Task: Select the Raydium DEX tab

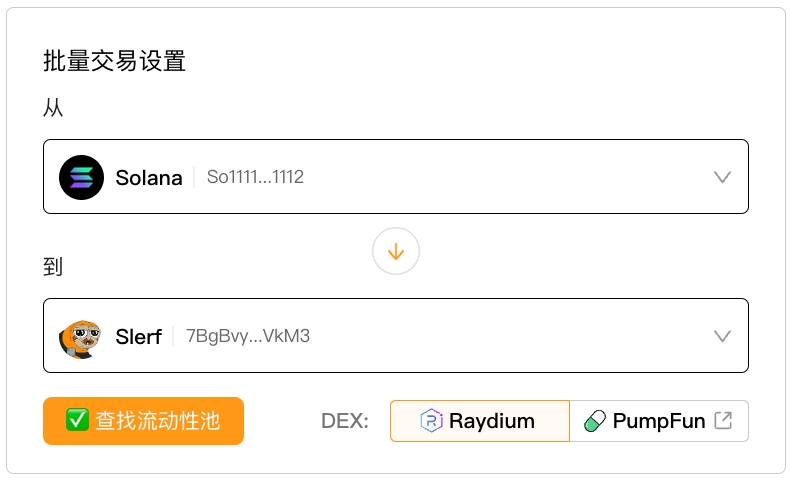Action: pyautogui.click(x=479, y=421)
